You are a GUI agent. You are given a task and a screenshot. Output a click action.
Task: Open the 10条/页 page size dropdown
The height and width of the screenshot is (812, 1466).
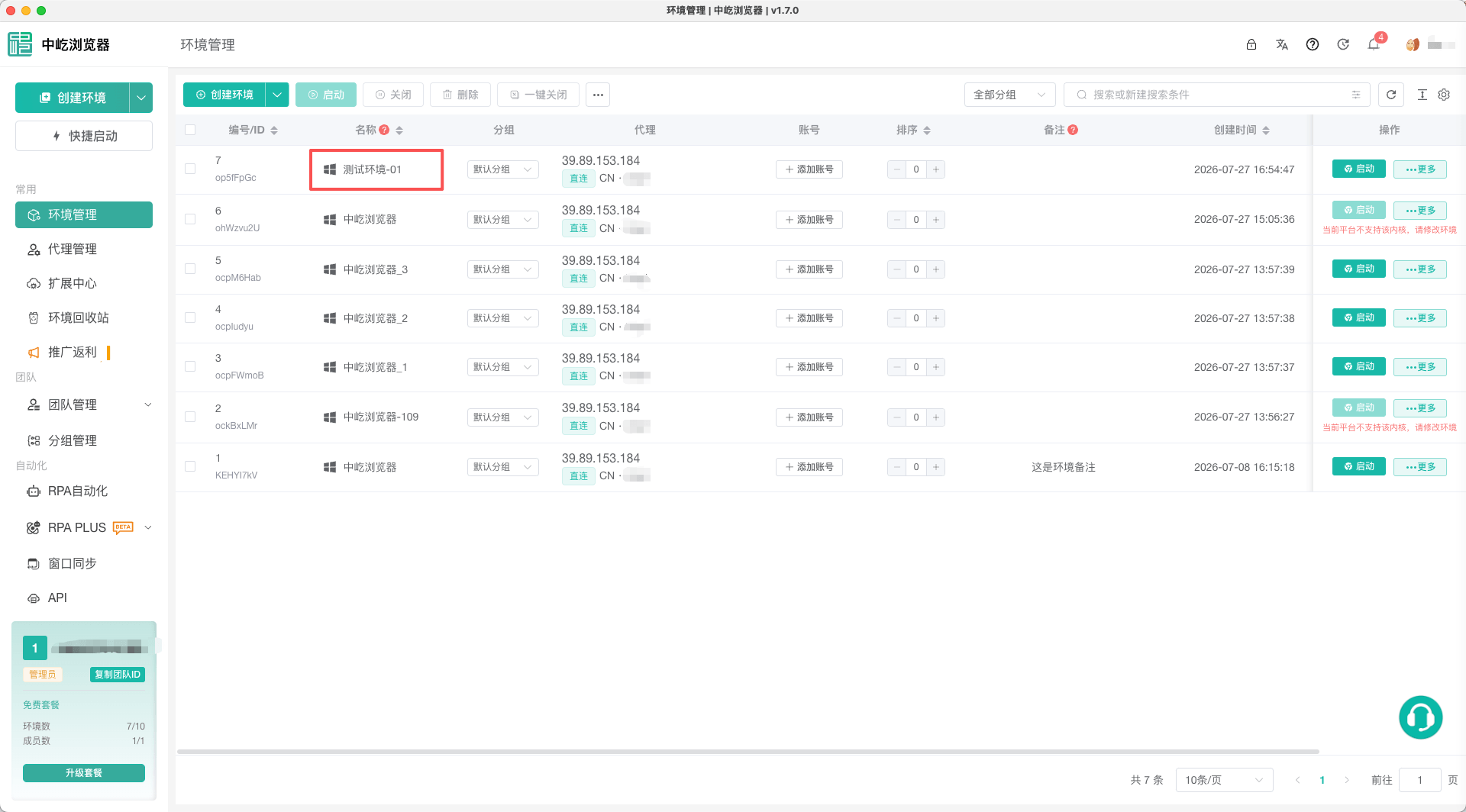[x=1224, y=780]
